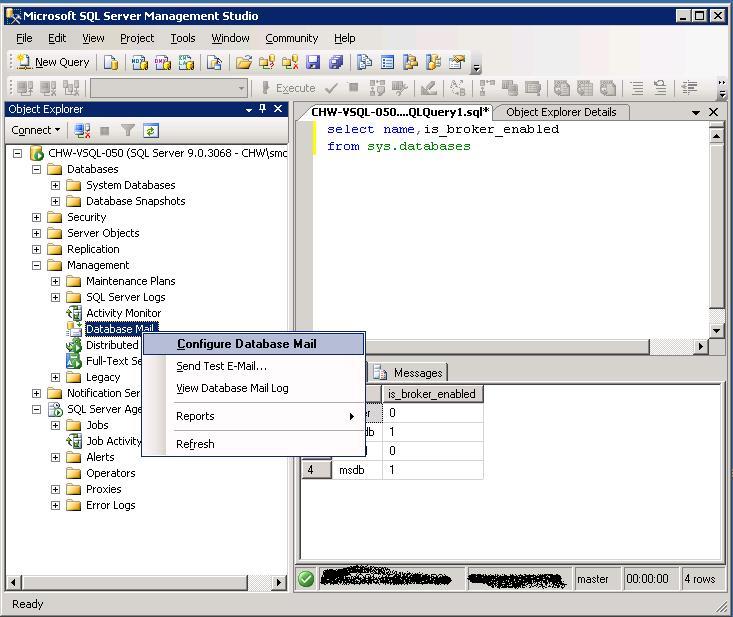This screenshot has width=733, height=617.
Task: Expand the Security folder
Action: click(36, 217)
